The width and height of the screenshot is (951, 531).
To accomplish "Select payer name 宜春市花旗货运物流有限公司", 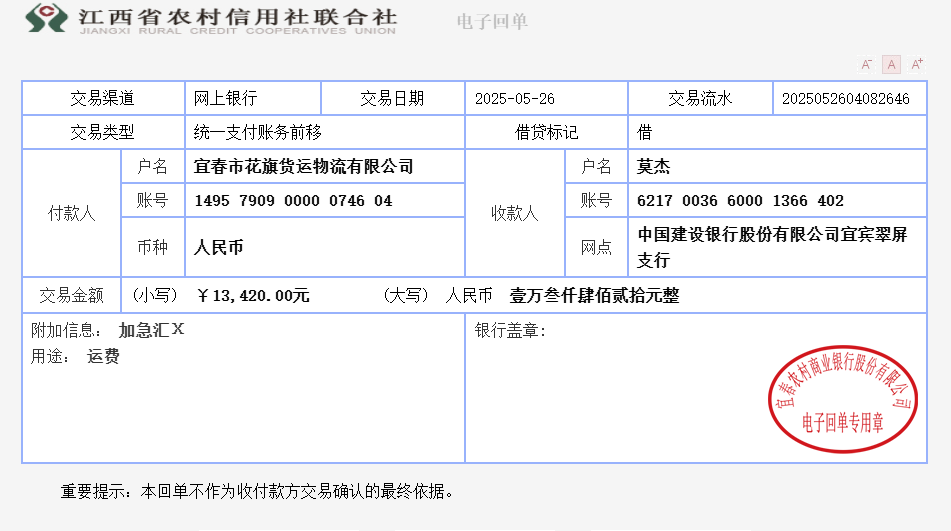I will point(303,166).
